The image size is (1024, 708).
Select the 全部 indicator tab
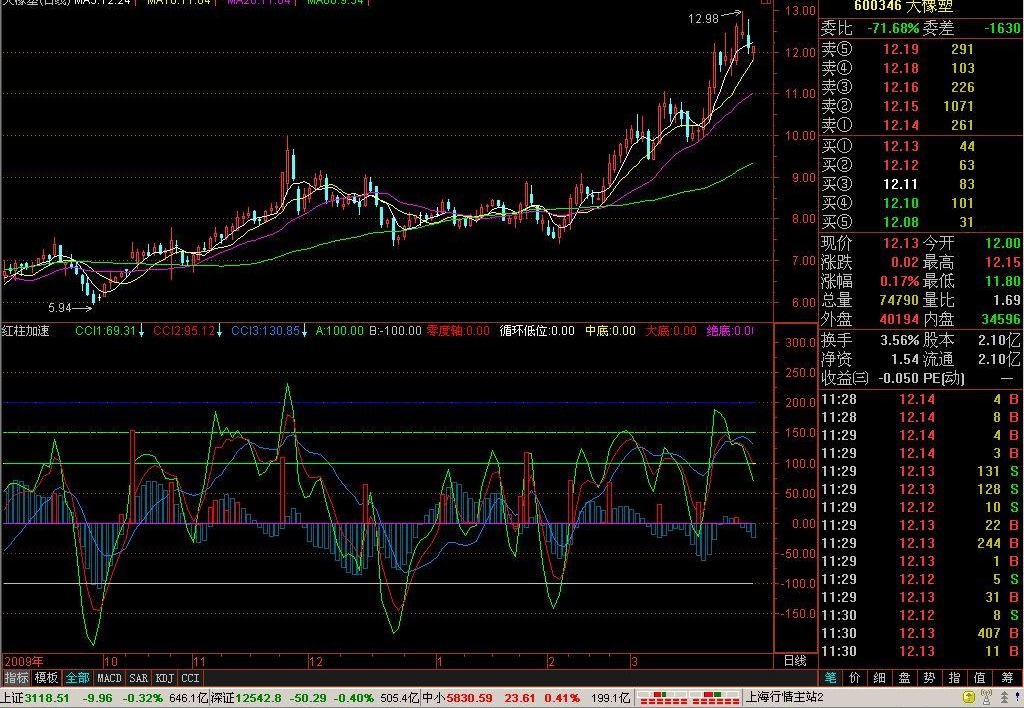[x=77, y=678]
